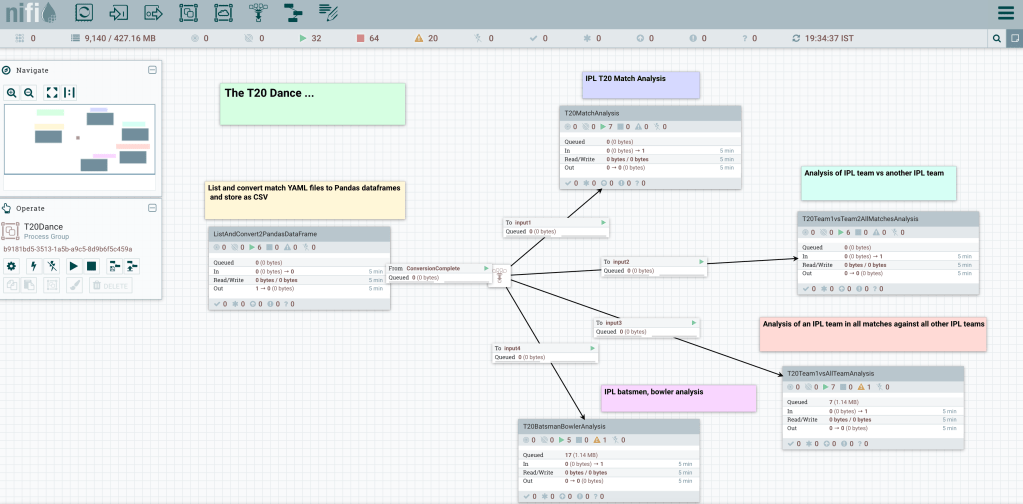Click the Fit view icon in Navigate
Image resolution: width=1023 pixels, height=504 pixels.
click(x=51, y=92)
